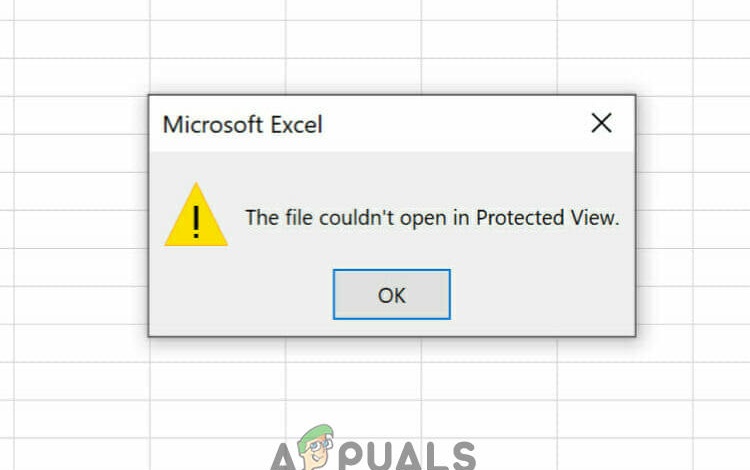Select the spreadsheet cell directly above dialog title

218,77
